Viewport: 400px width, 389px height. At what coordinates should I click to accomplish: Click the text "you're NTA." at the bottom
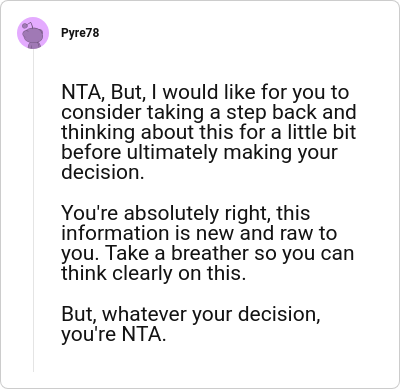pos(113,334)
